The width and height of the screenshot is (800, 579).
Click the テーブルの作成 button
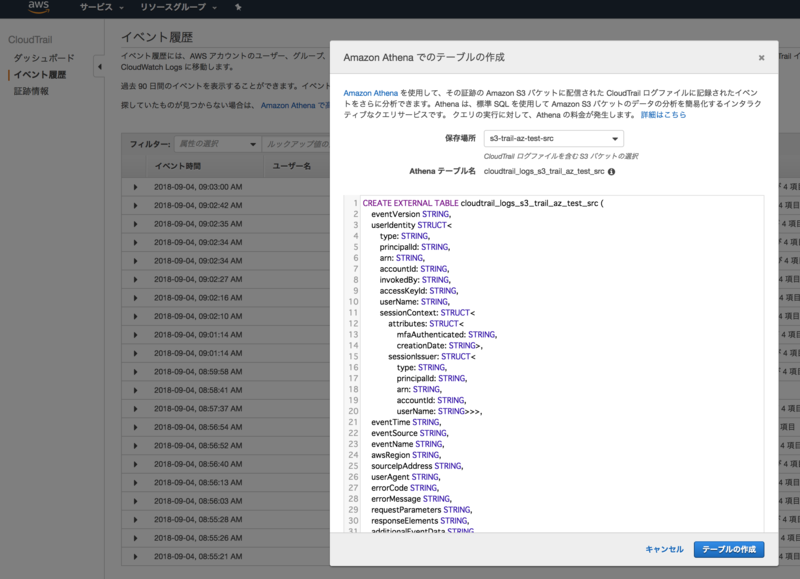(x=729, y=549)
